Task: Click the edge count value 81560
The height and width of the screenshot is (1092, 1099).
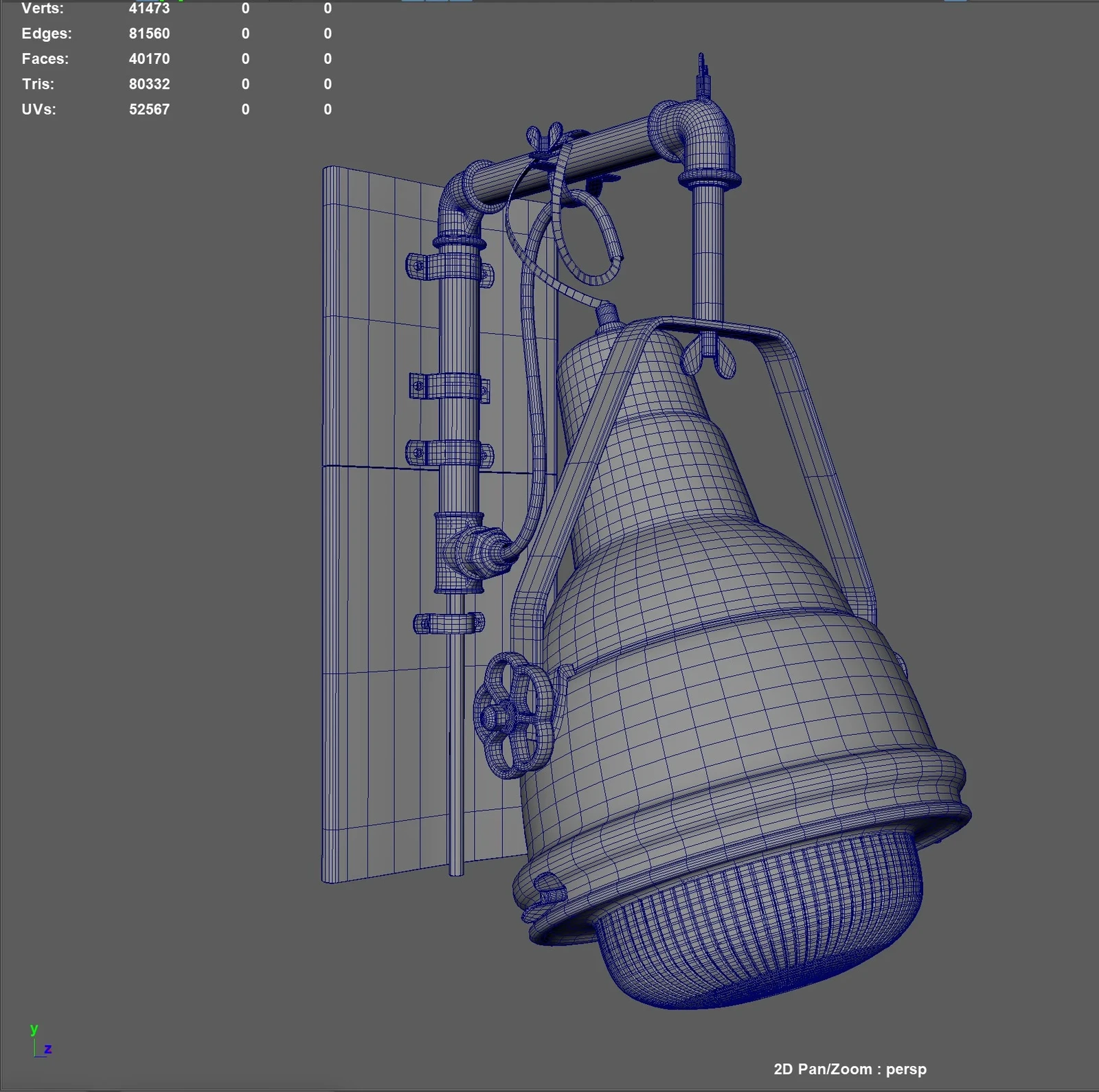Action: (x=149, y=34)
